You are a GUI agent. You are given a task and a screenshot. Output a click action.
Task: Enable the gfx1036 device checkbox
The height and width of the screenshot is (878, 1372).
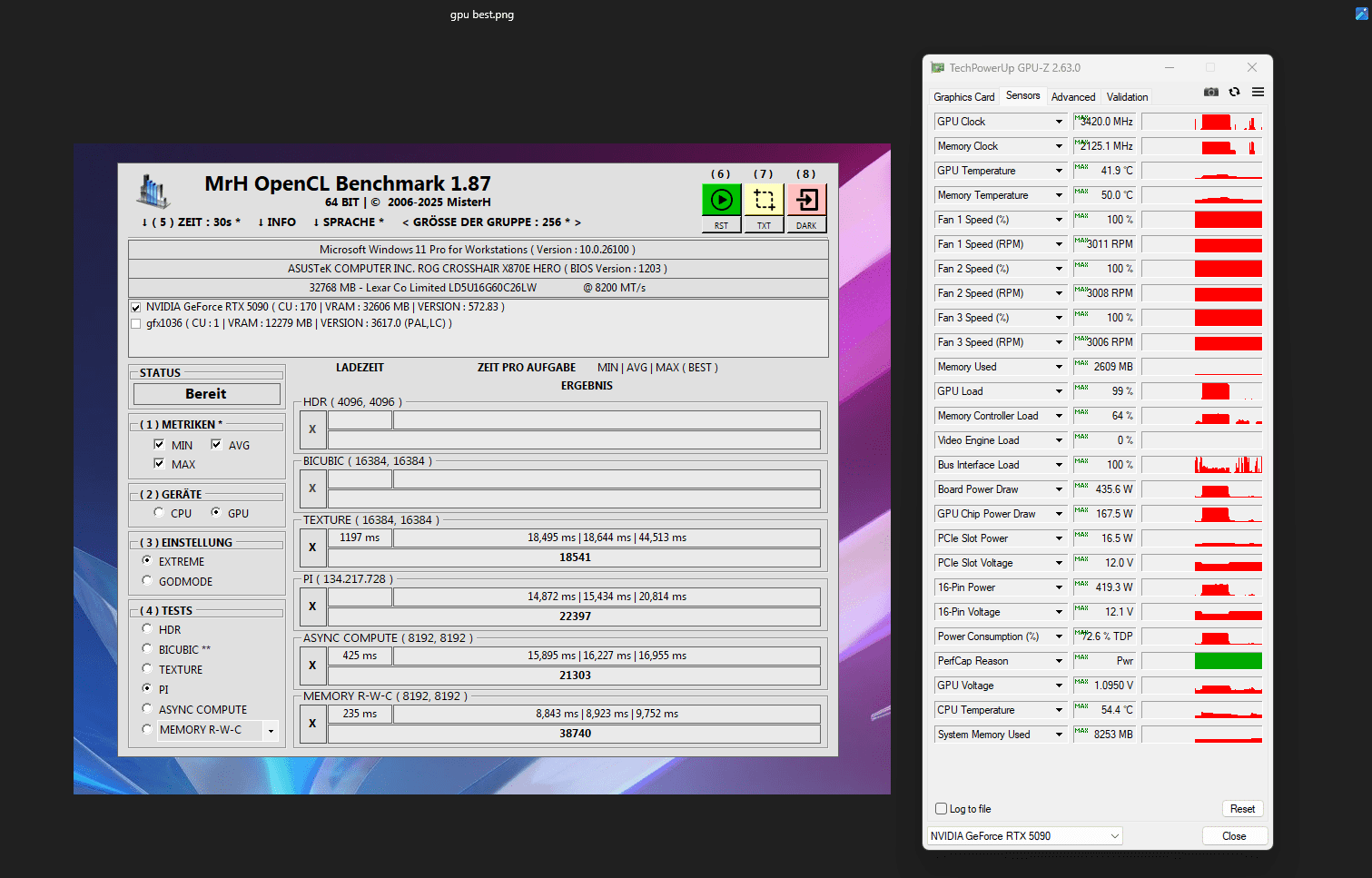(x=136, y=323)
